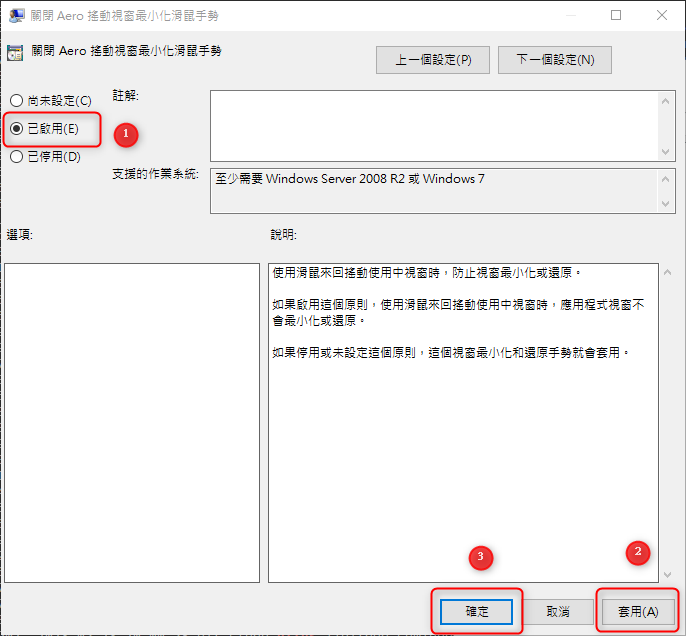Confirm with the 確定 button
The image size is (686, 636).
[476, 612]
